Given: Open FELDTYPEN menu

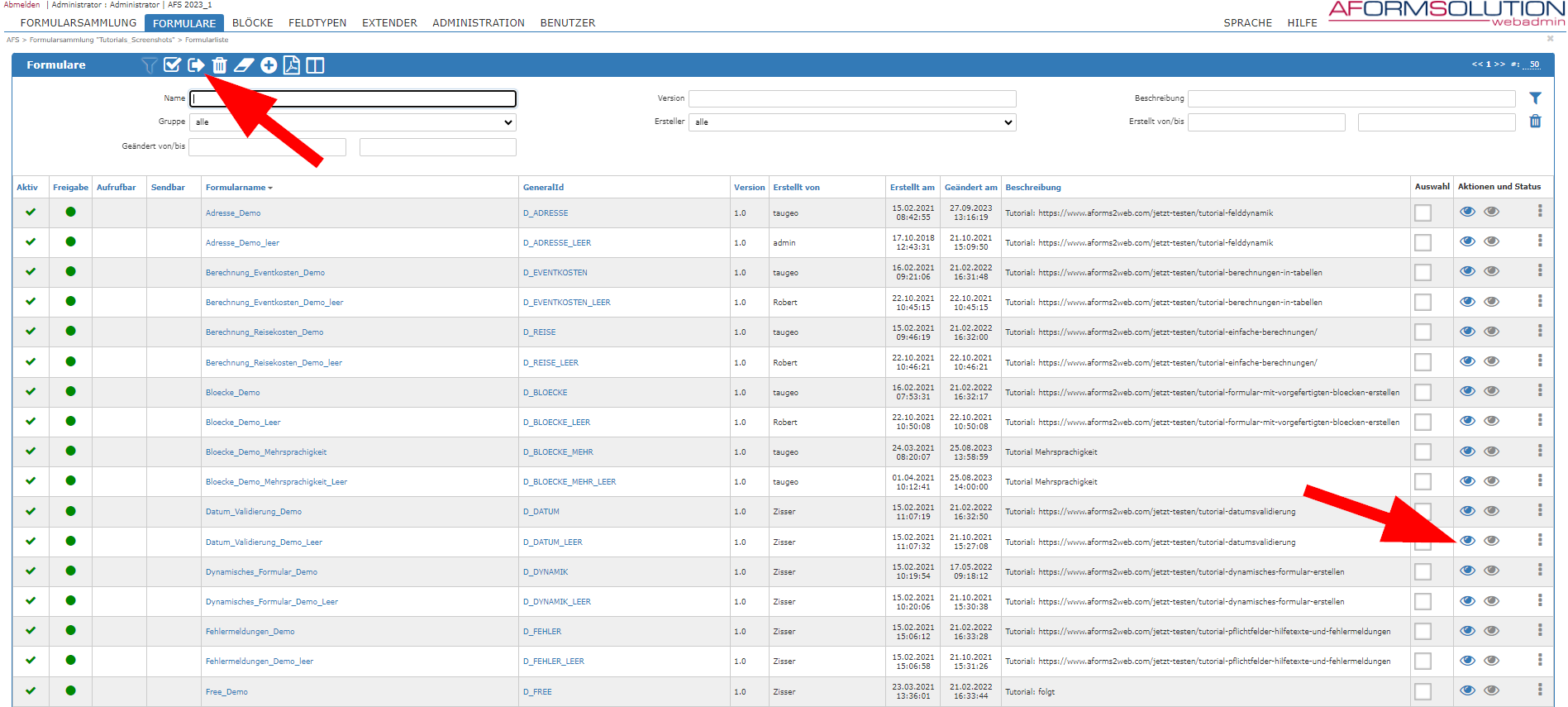Looking at the screenshot, I should tap(317, 23).
